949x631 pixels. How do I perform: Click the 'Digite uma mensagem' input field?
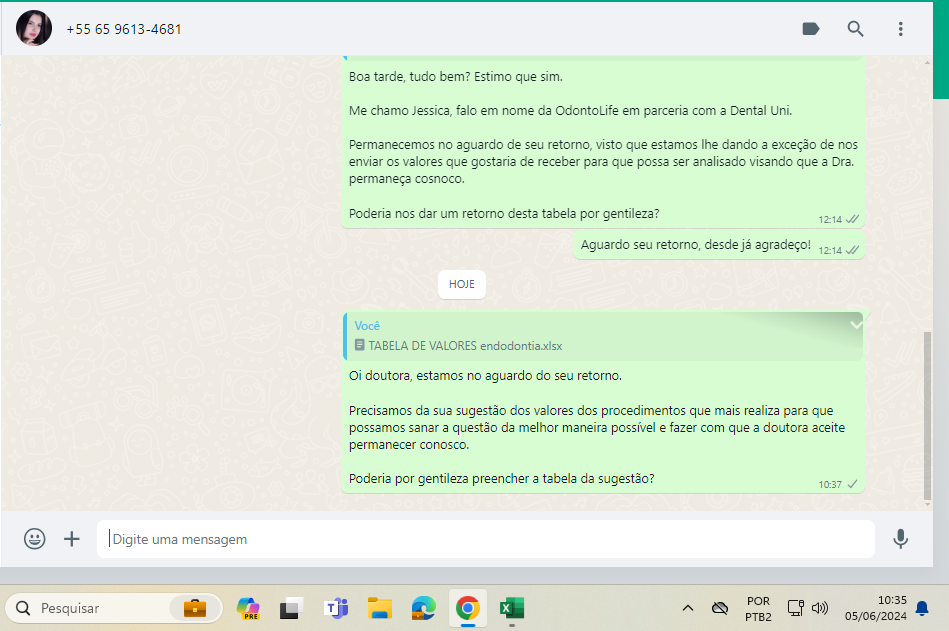[485, 539]
